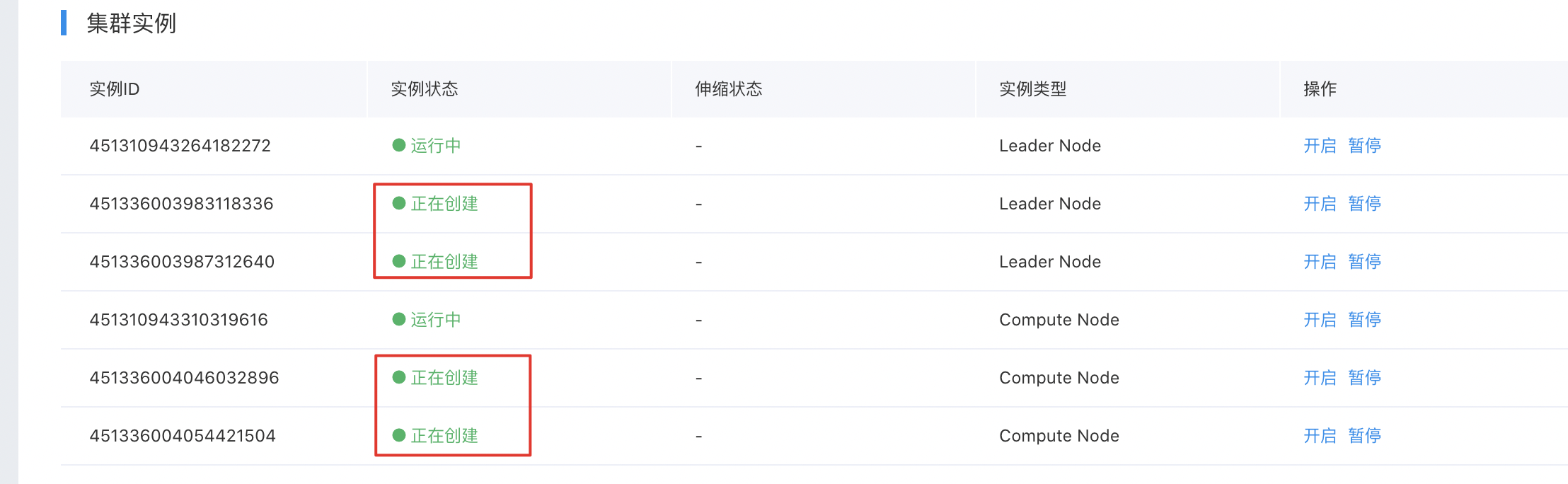This screenshot has height=484, width=1568.
Task: Click the 实例状态 column header
Action: 425,89
